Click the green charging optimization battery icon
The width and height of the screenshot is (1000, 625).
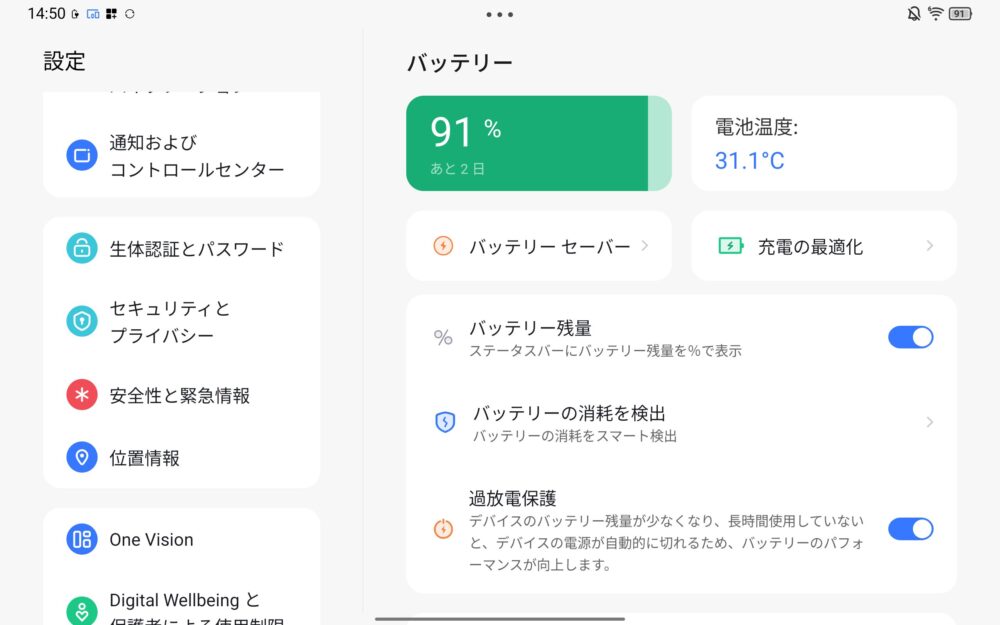pos(731,246)
